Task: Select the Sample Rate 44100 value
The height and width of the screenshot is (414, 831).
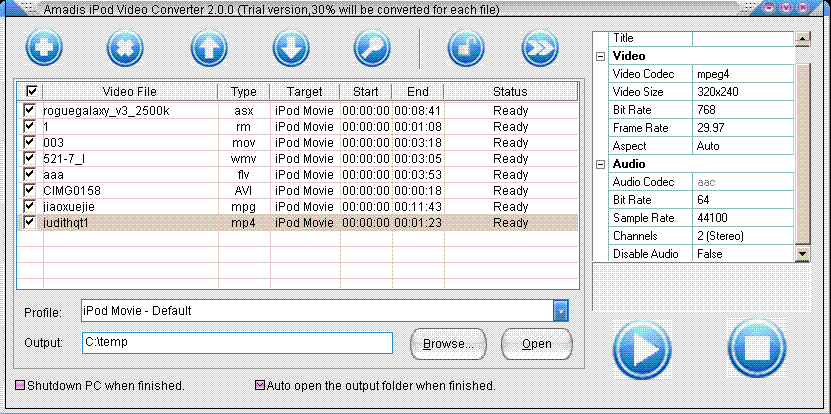Action: [x=743, y=218]
